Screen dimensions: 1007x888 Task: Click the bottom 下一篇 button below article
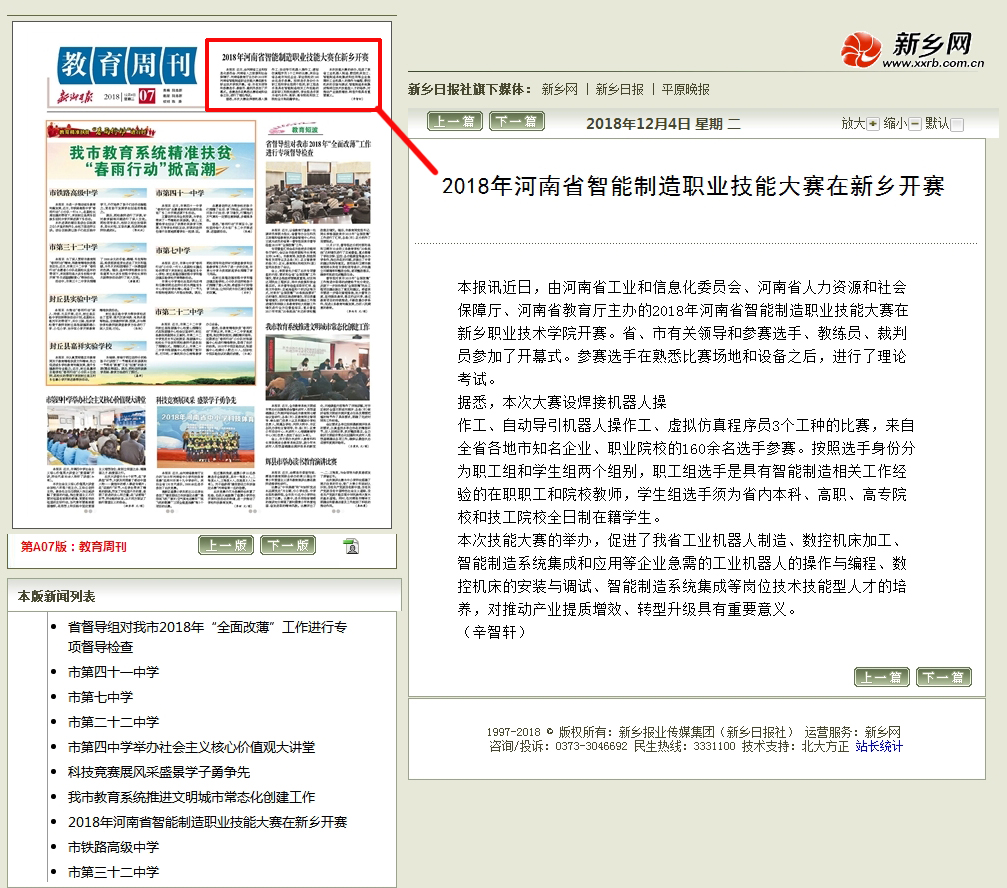pos(944,677)
